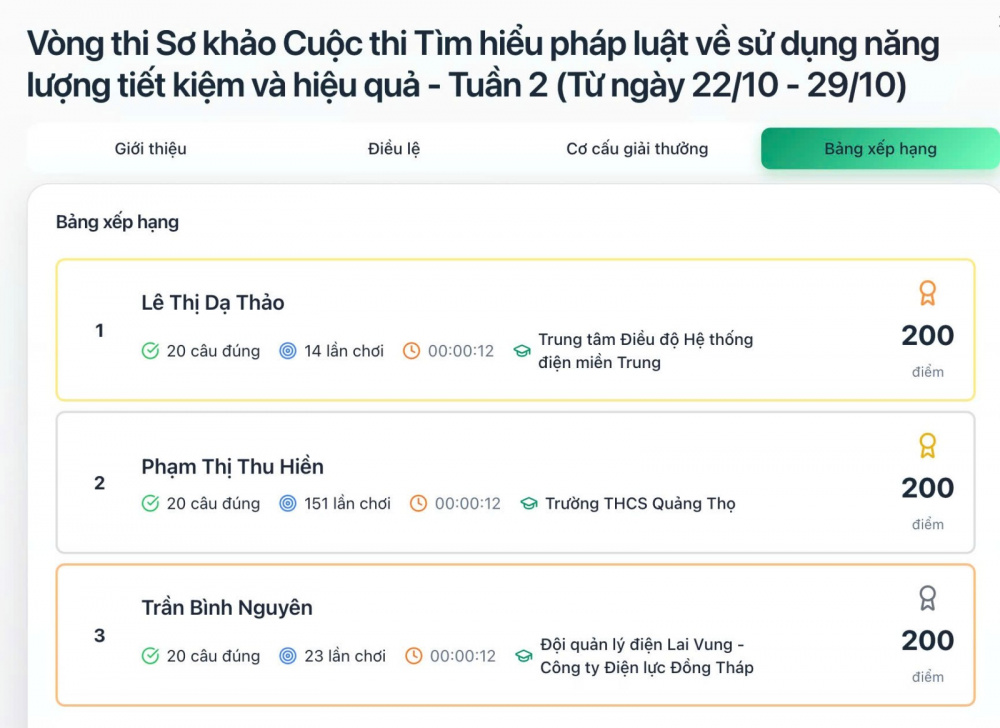Click the gray medal icon on Trần Bình Nguyên's row
The image size is (1000, 728).
(x=928, y=597)
